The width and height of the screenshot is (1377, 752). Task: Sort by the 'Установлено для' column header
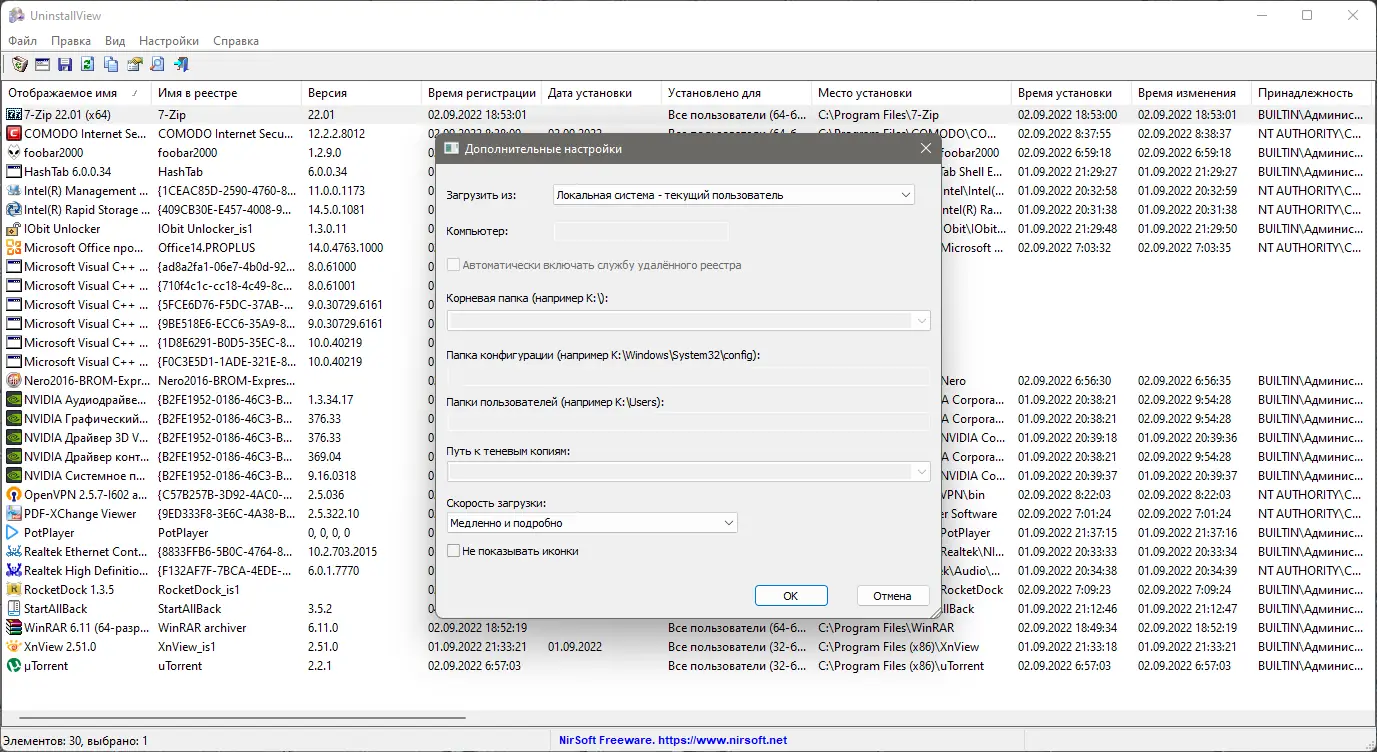(736, 93)
